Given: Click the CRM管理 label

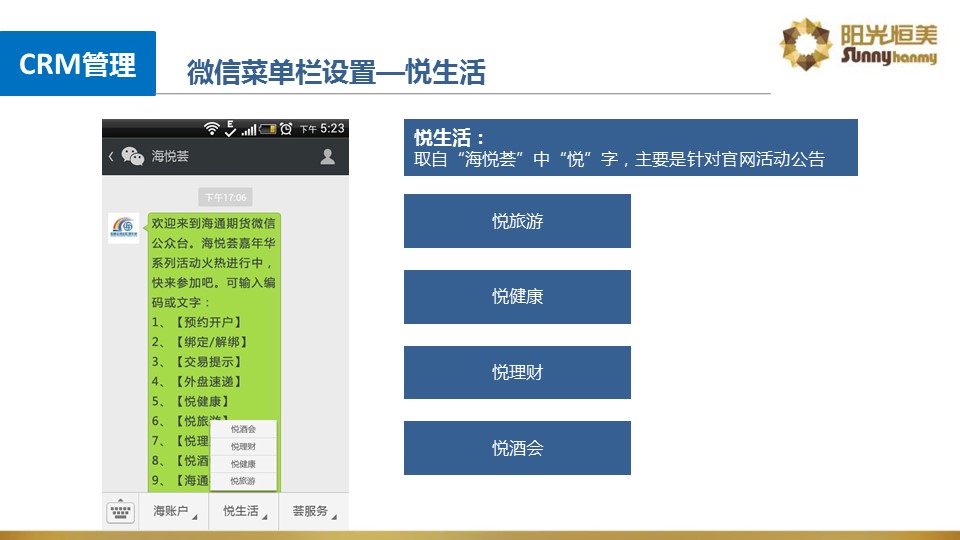Looking at the screenshot, I should 78,64.
